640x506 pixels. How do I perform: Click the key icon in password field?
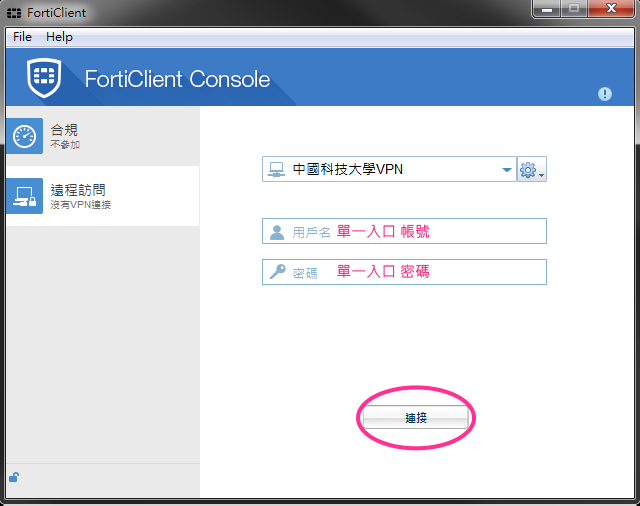tap(277, 271)
